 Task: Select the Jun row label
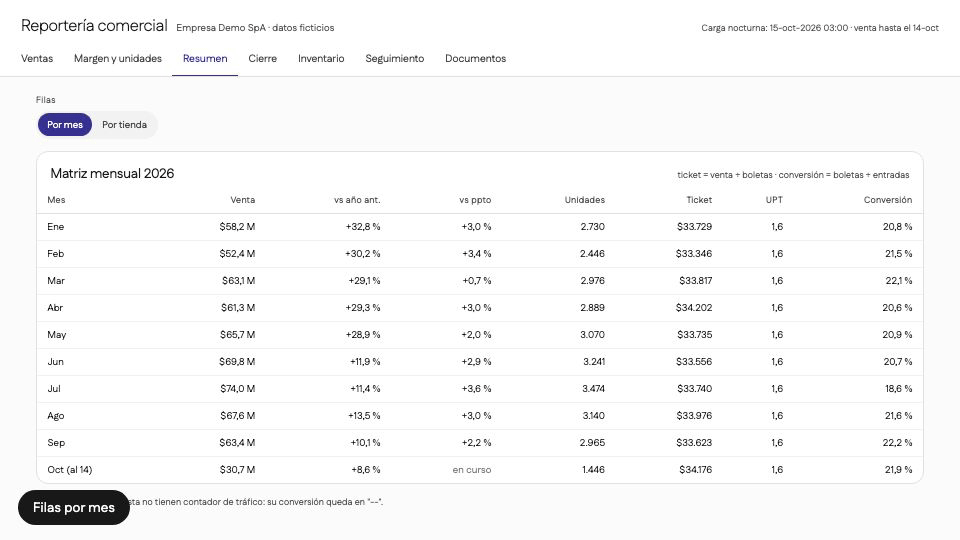click(x=55, y=361)
